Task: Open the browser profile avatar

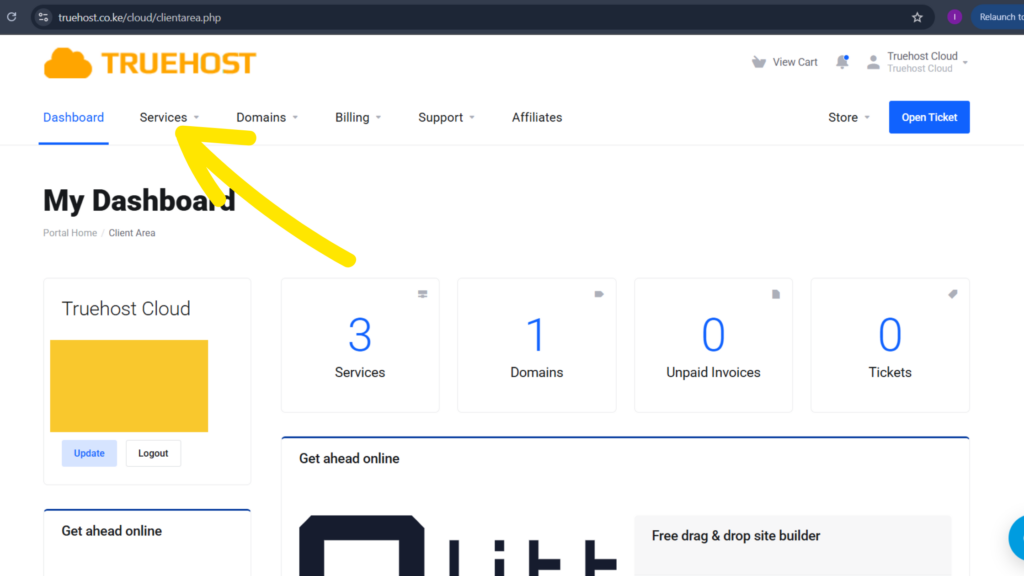Action: click(954, 17)
